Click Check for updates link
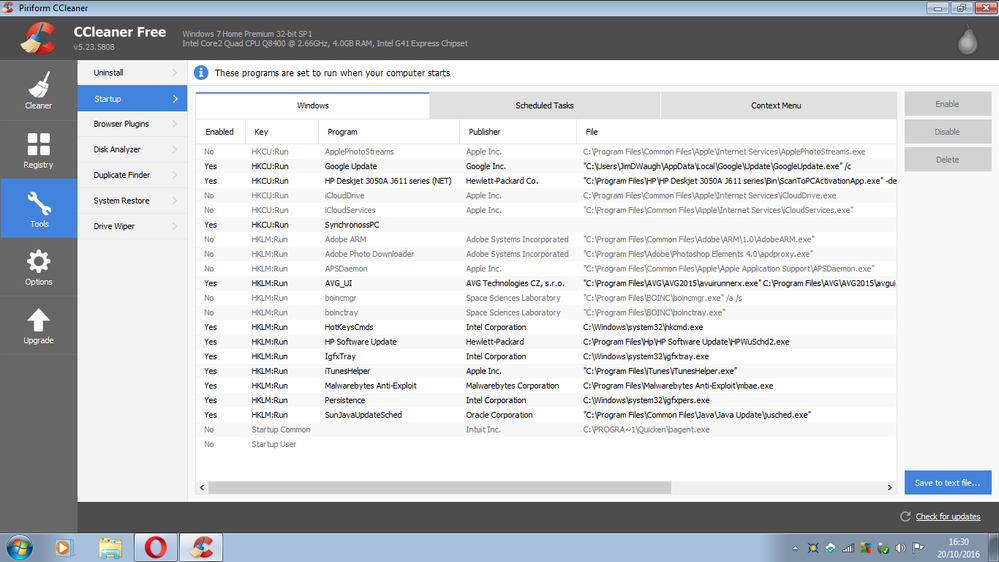 pos(948,517)
